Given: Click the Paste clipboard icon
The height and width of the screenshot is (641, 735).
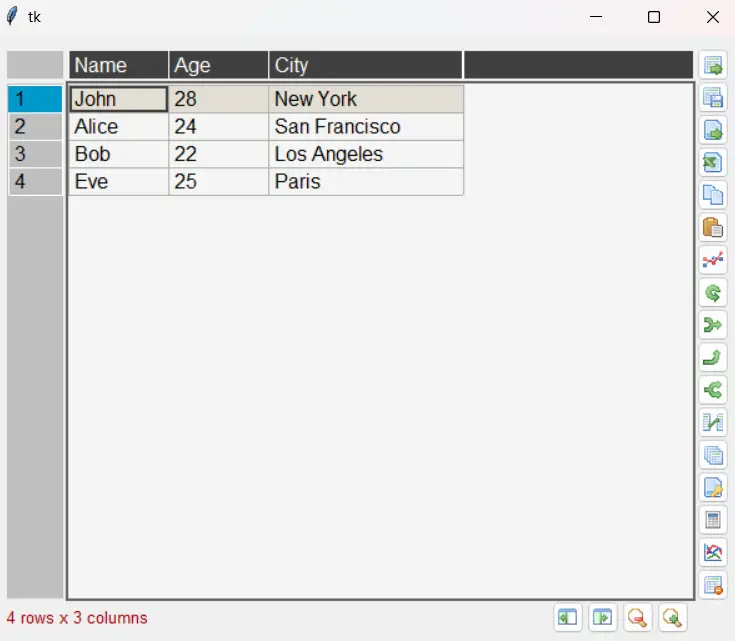Looking at the screenshot, I should (x=712, y=227).
